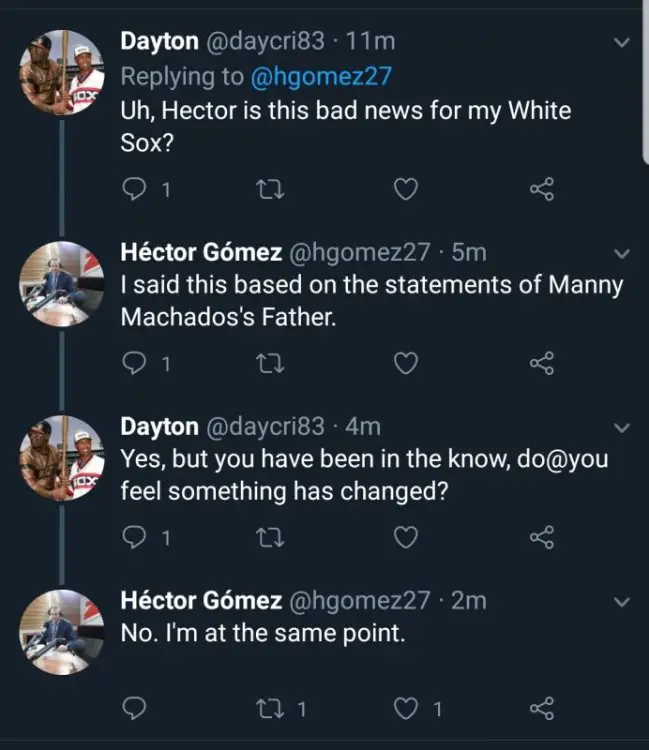Share Dayton's White Sox tweet
The height and width of the screenshot is (750, 649).
(541, 190)
